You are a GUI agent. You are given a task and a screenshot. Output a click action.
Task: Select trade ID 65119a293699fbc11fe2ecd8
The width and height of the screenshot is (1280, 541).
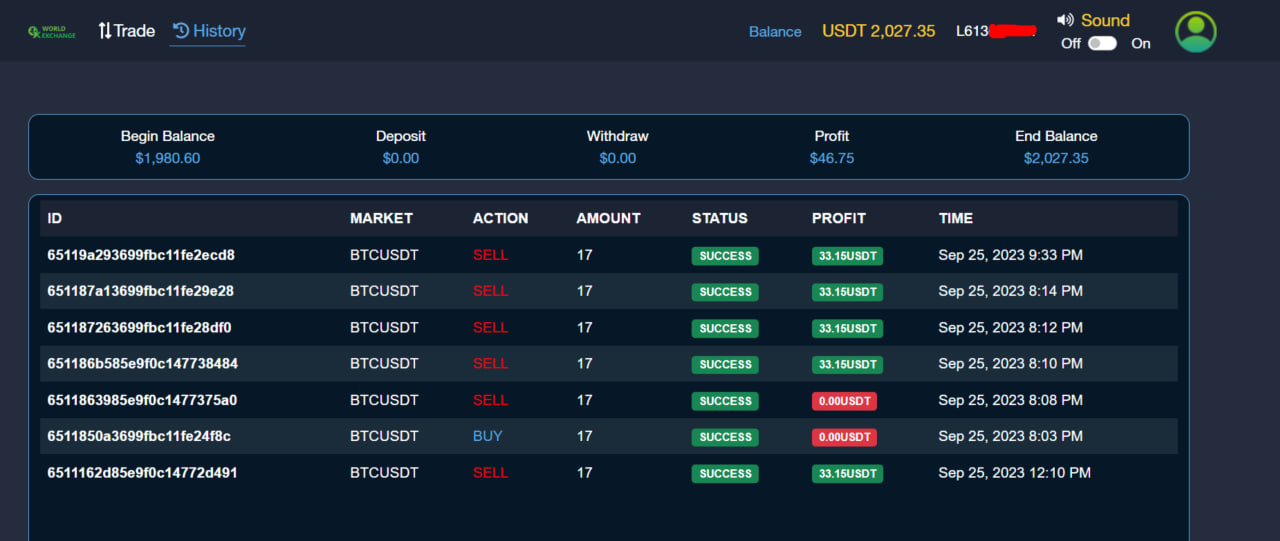coord(141,255)
